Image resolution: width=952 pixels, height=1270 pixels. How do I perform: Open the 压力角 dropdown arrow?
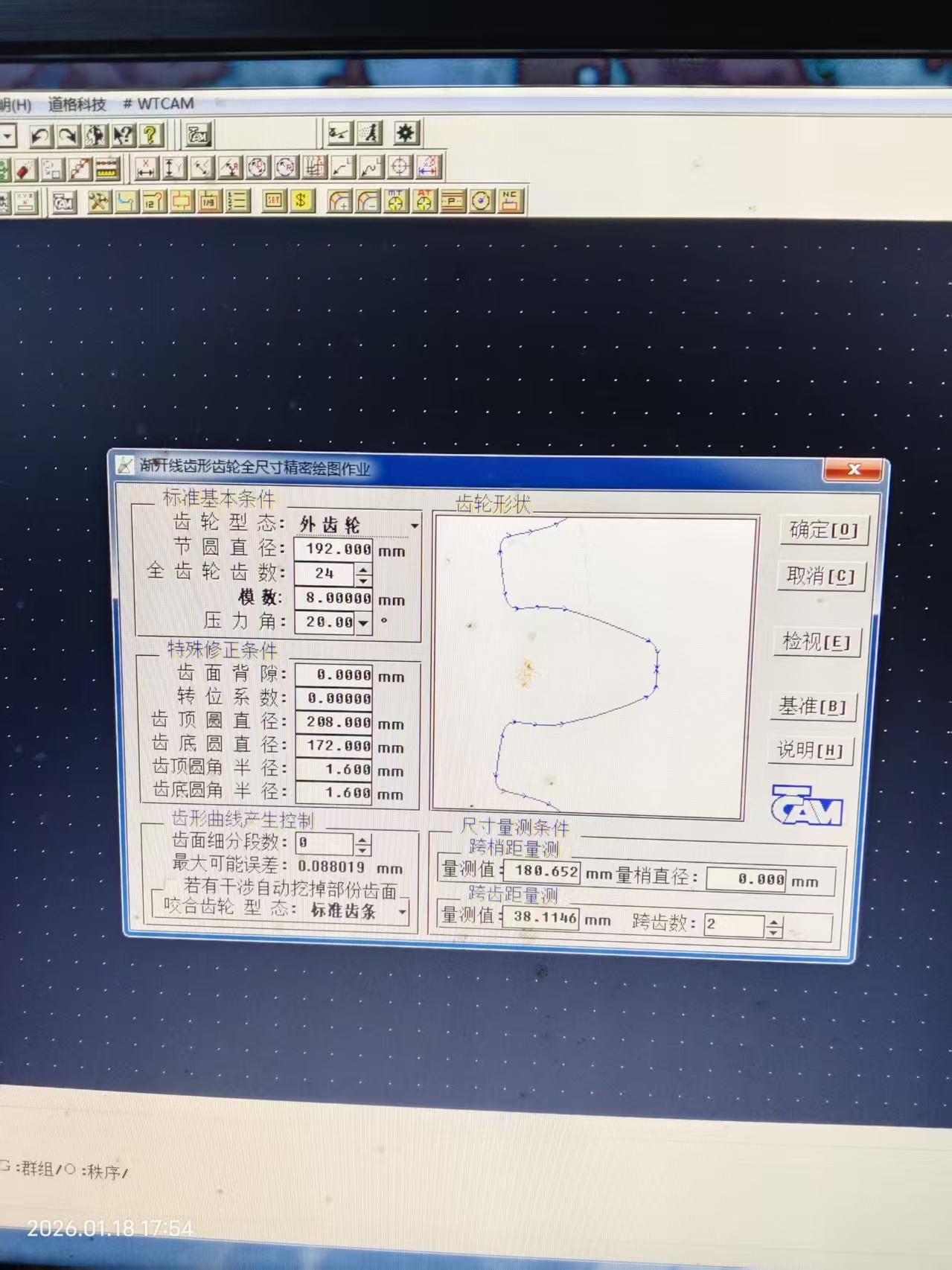pyautogui.click(x=363, y=622)
